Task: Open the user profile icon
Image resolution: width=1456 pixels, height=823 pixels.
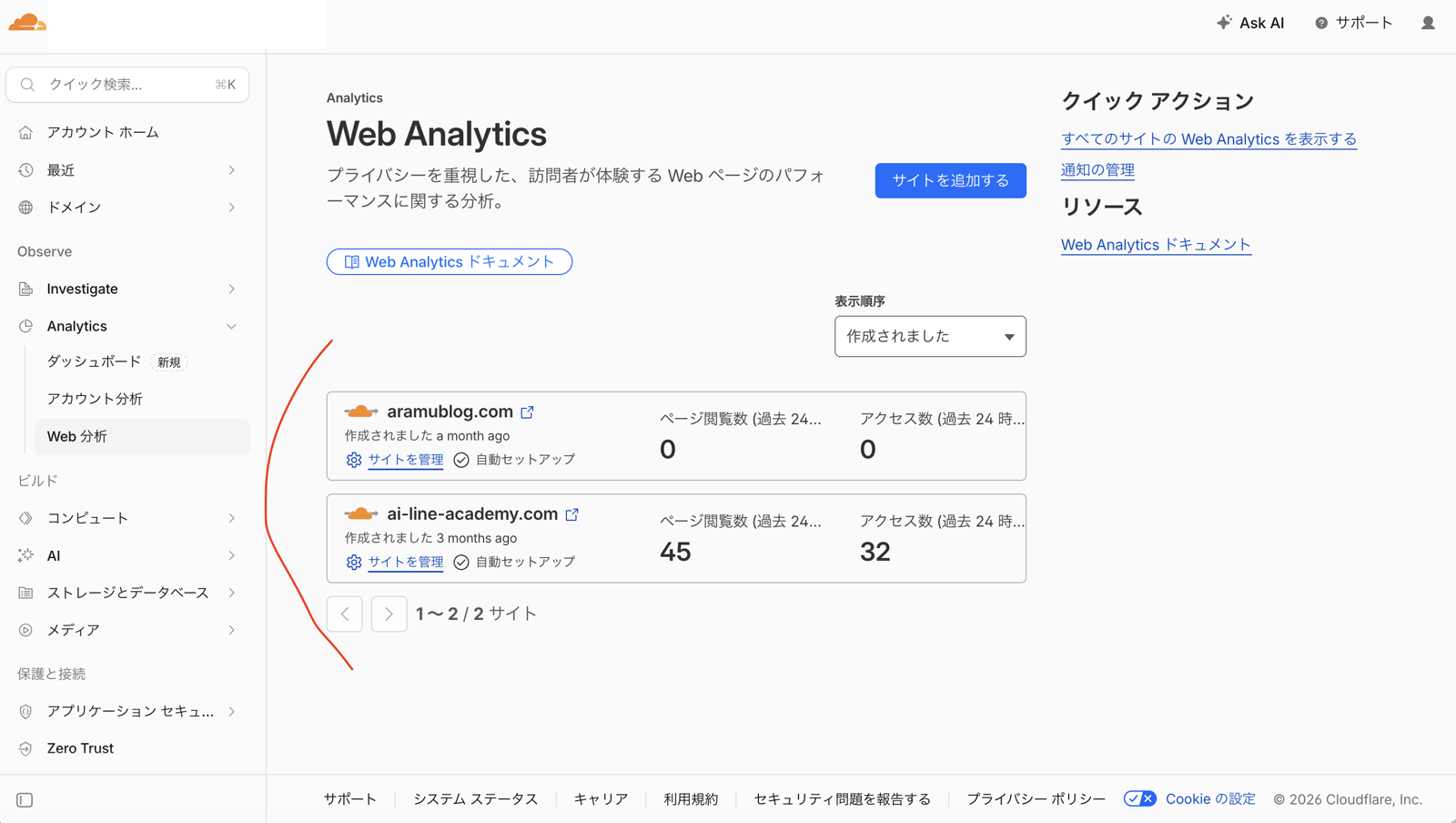Action: [x=1428, y=23]
